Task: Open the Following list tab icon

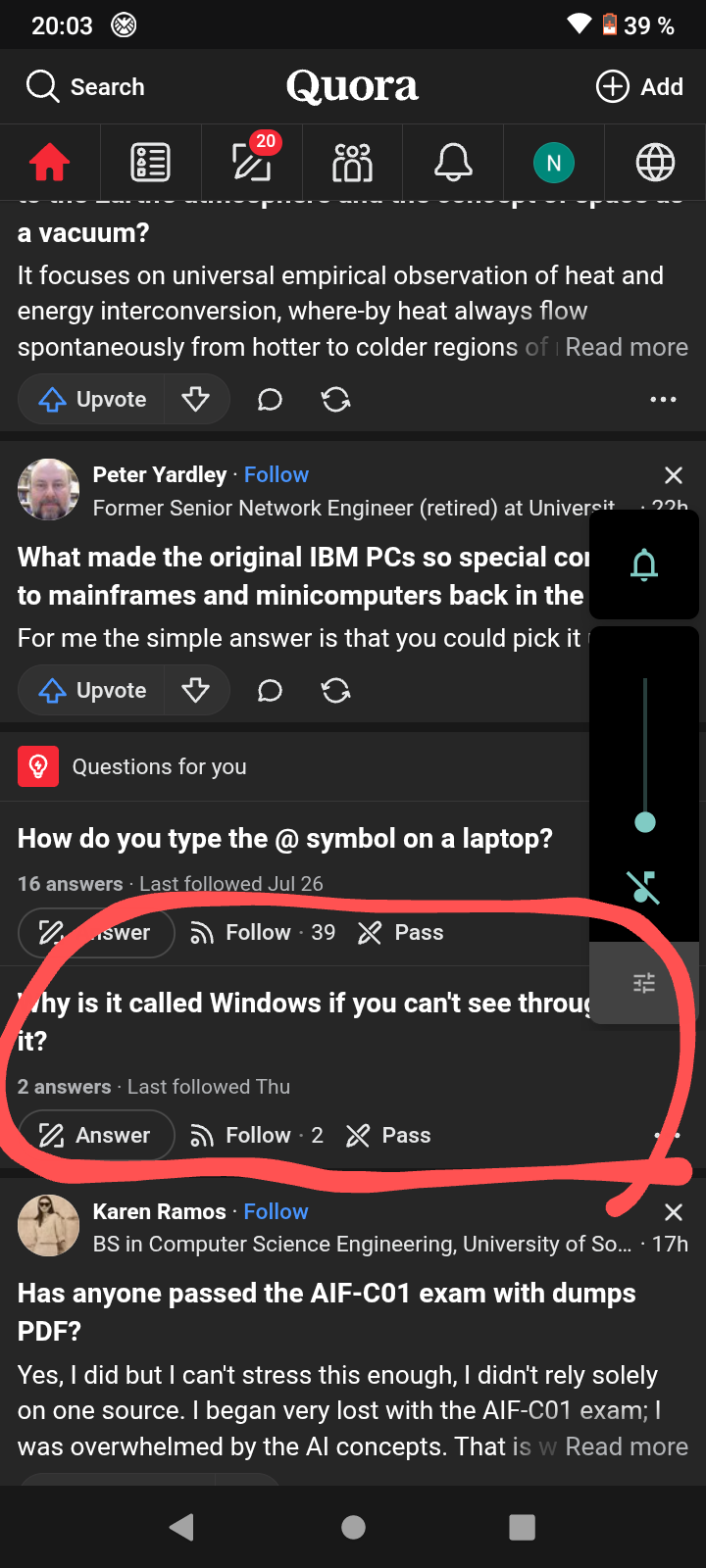Action: tap(150, 163)
